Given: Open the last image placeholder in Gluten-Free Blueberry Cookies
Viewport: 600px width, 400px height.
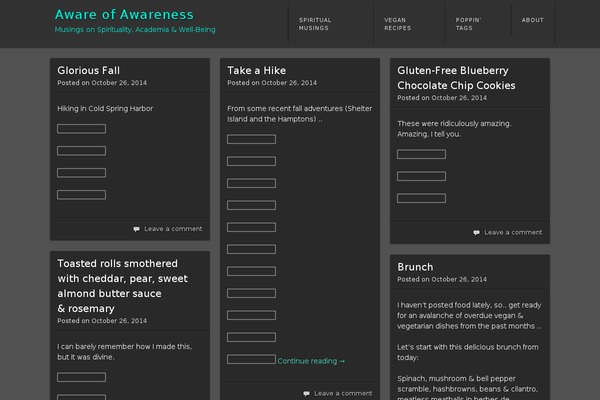Looking at the screenshot, I should click(x=421, y=198).
